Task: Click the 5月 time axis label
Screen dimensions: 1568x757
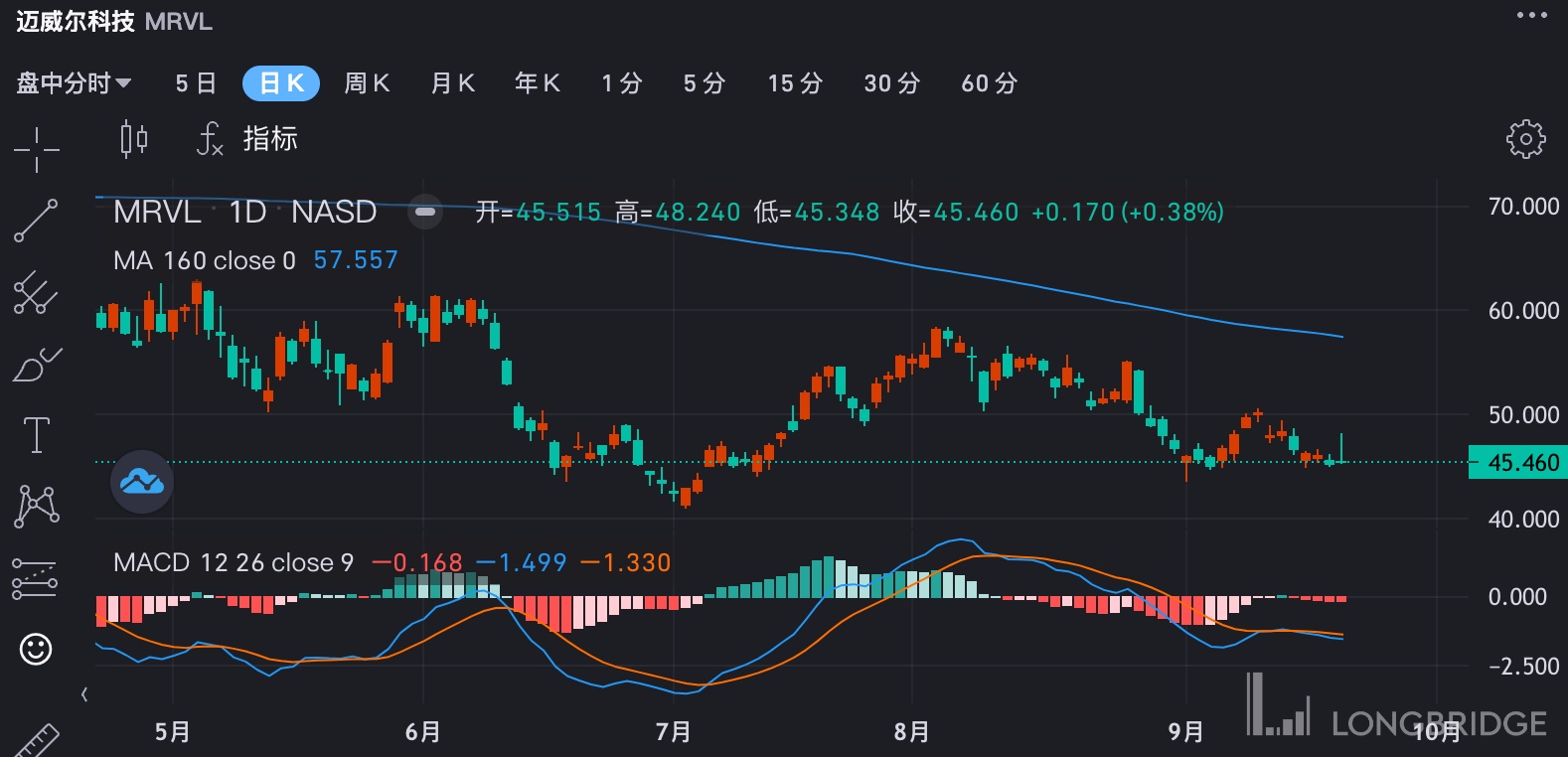Action: pos(173,732)
